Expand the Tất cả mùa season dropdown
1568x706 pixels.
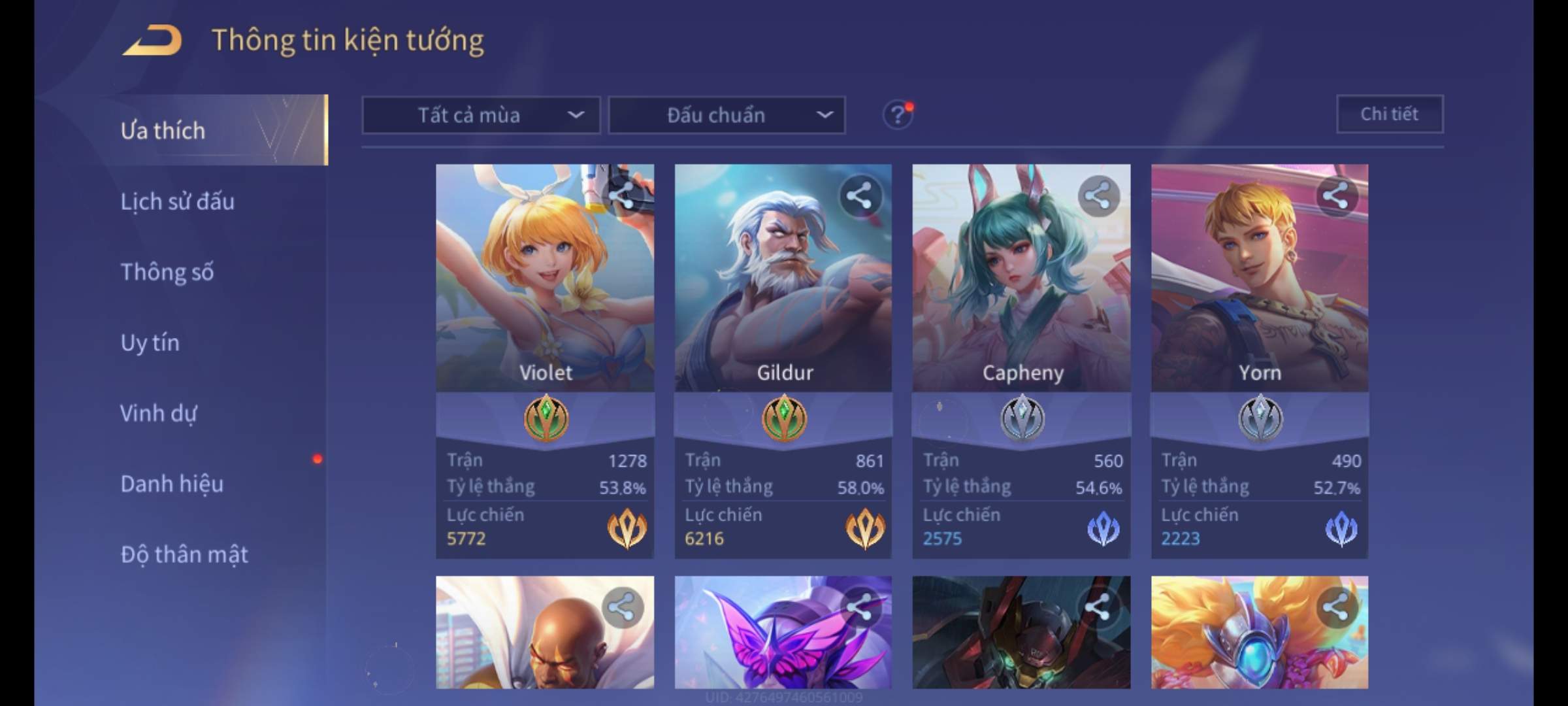[x=482, y=116]
